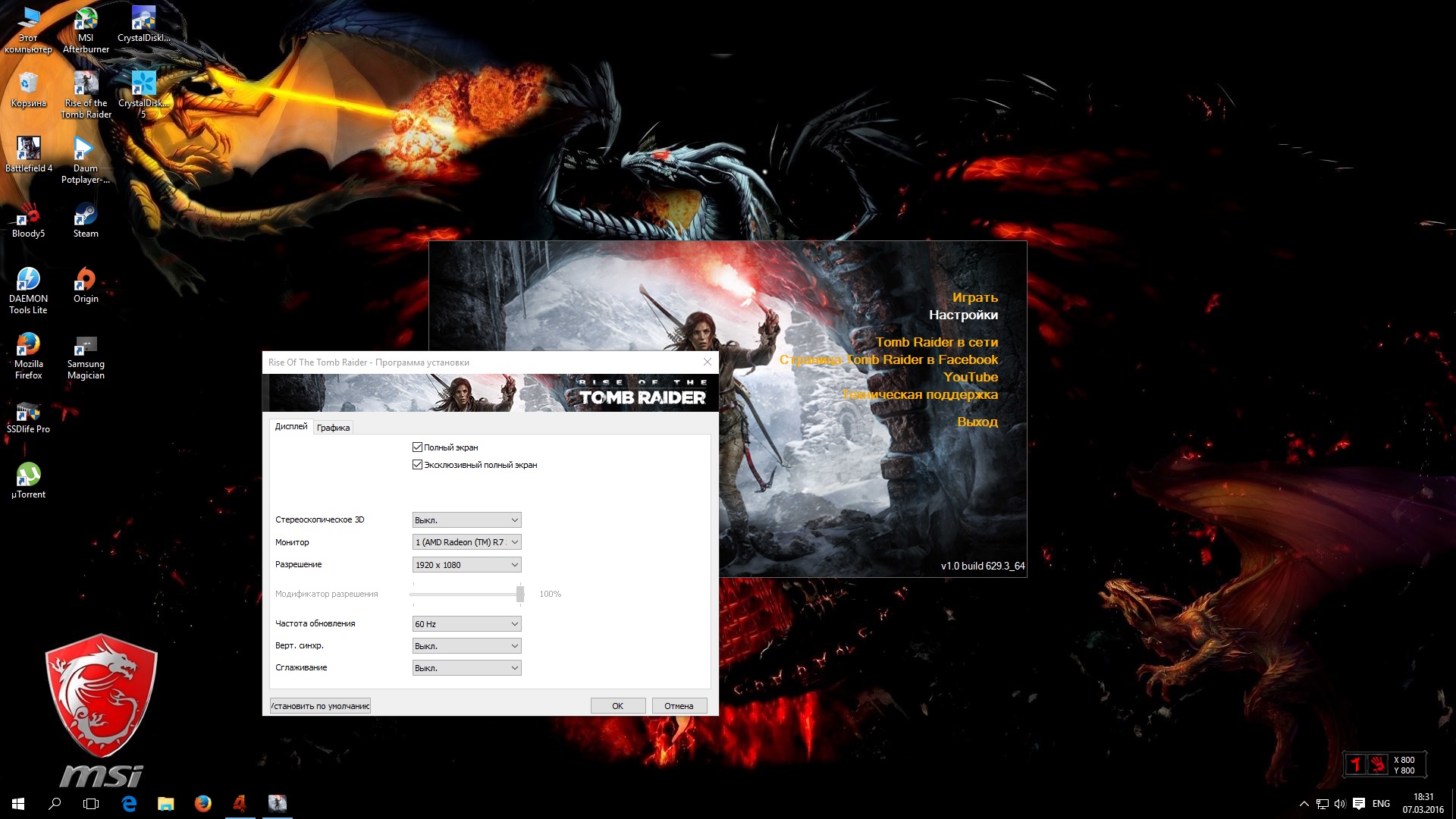
Task: Expand the Стереоскопическое 3D dropdown
Action: 466,520
